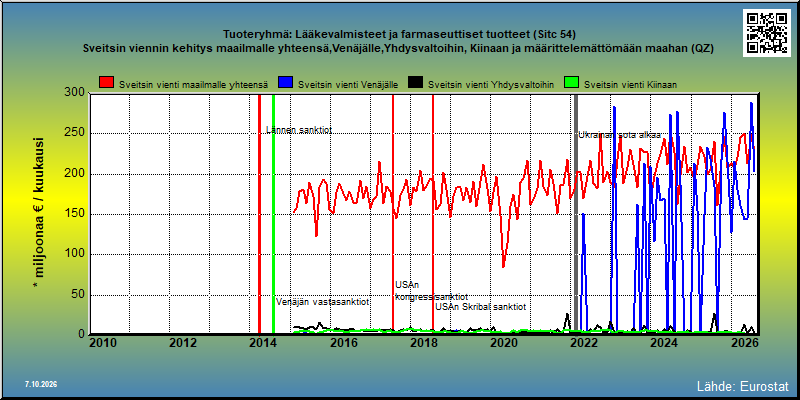Screen dimensions: 800x400
Task: Click the 'Venäjän vastasanktiot' annotation
Action: coord(323,302)
